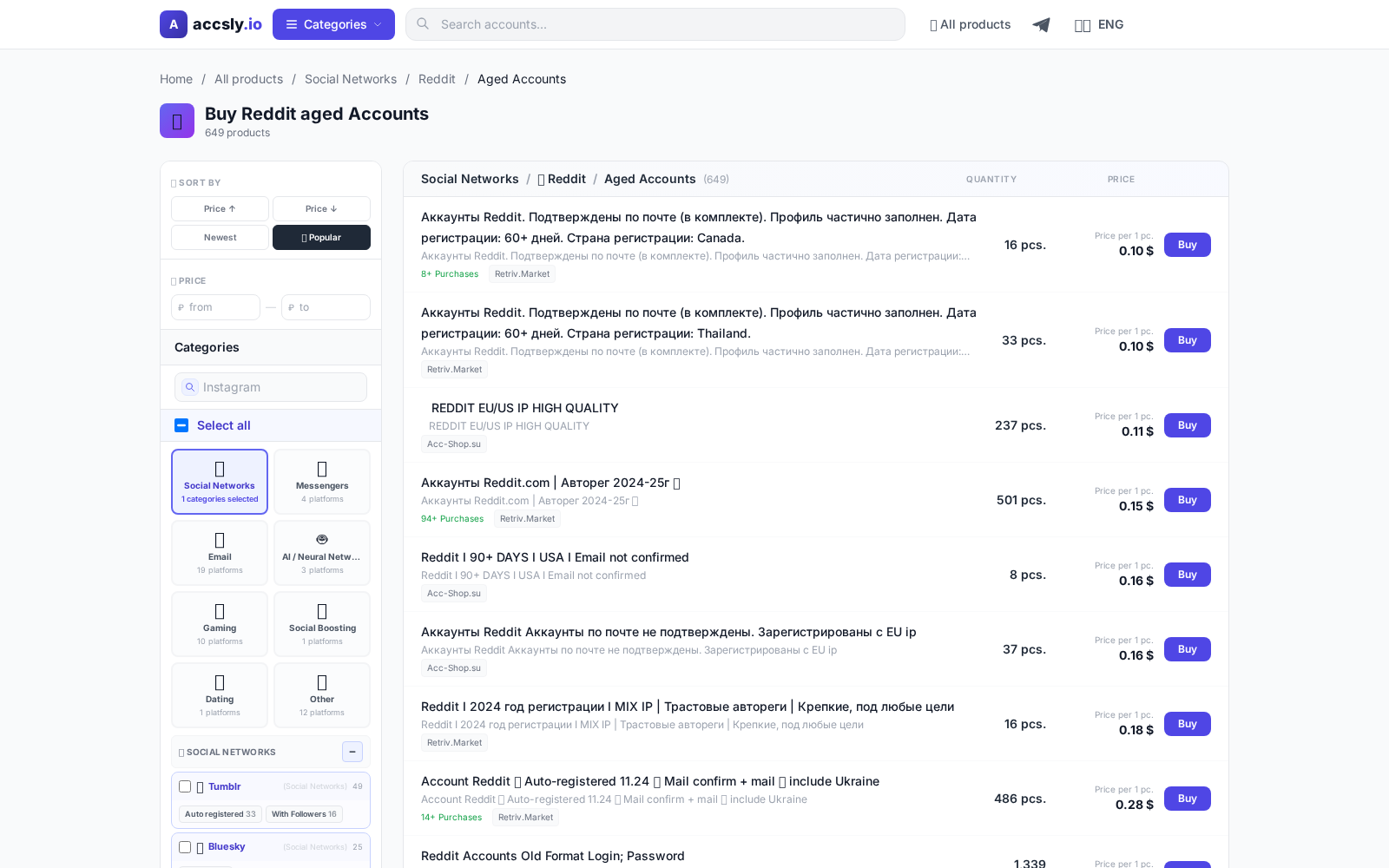Click Social Networks in table header path
Viewport: 1389px width, 868px height.
[x=470, y=179]
